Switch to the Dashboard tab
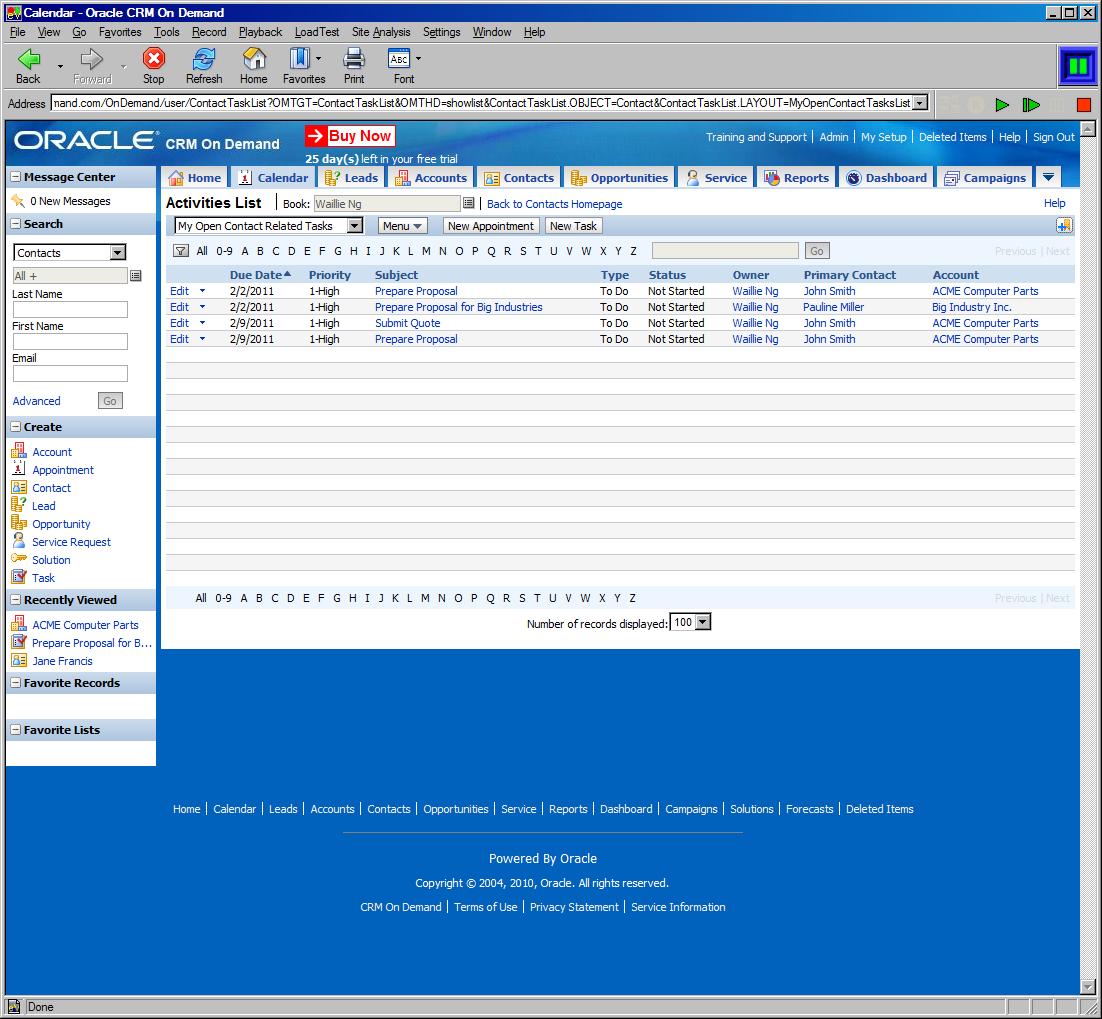Screen dimensions: 1102x1019 [x=887, y=178]
